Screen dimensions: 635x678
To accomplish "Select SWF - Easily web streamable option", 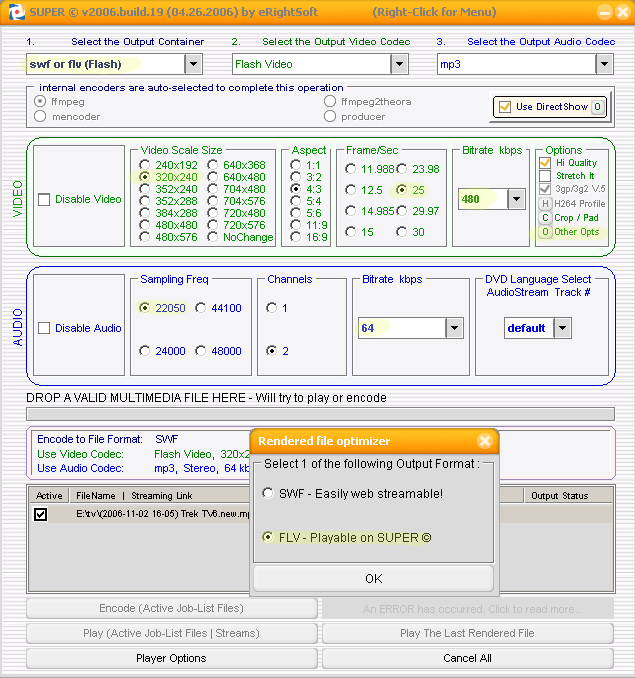I will [268, 493].
